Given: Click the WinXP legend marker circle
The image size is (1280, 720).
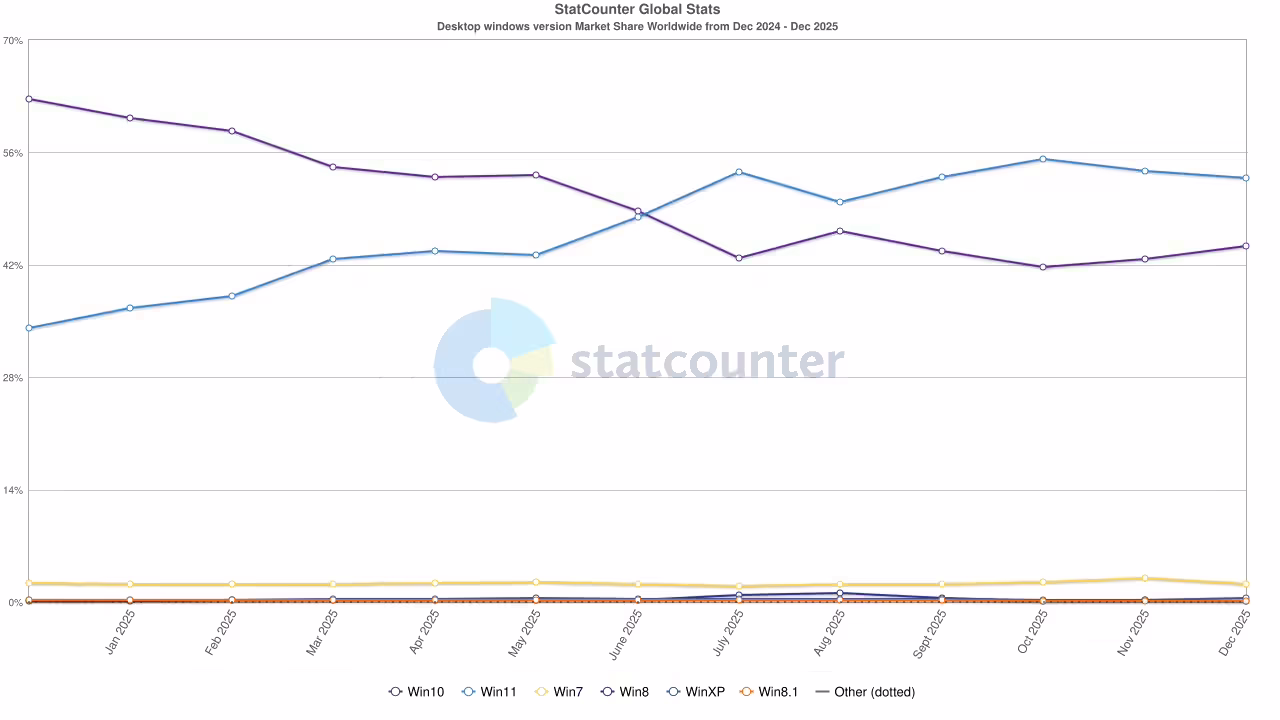Looking at the screenshot, I should coord(673,692).
